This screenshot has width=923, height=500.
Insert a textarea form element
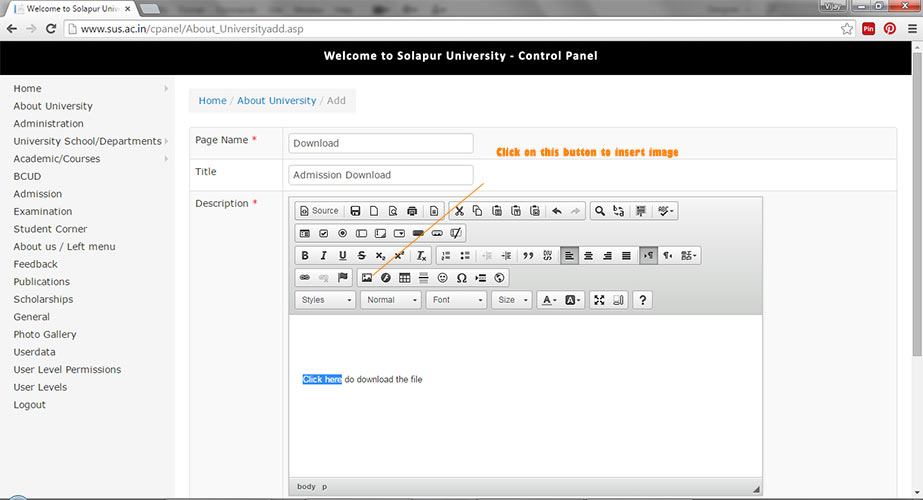click(380, 233)
